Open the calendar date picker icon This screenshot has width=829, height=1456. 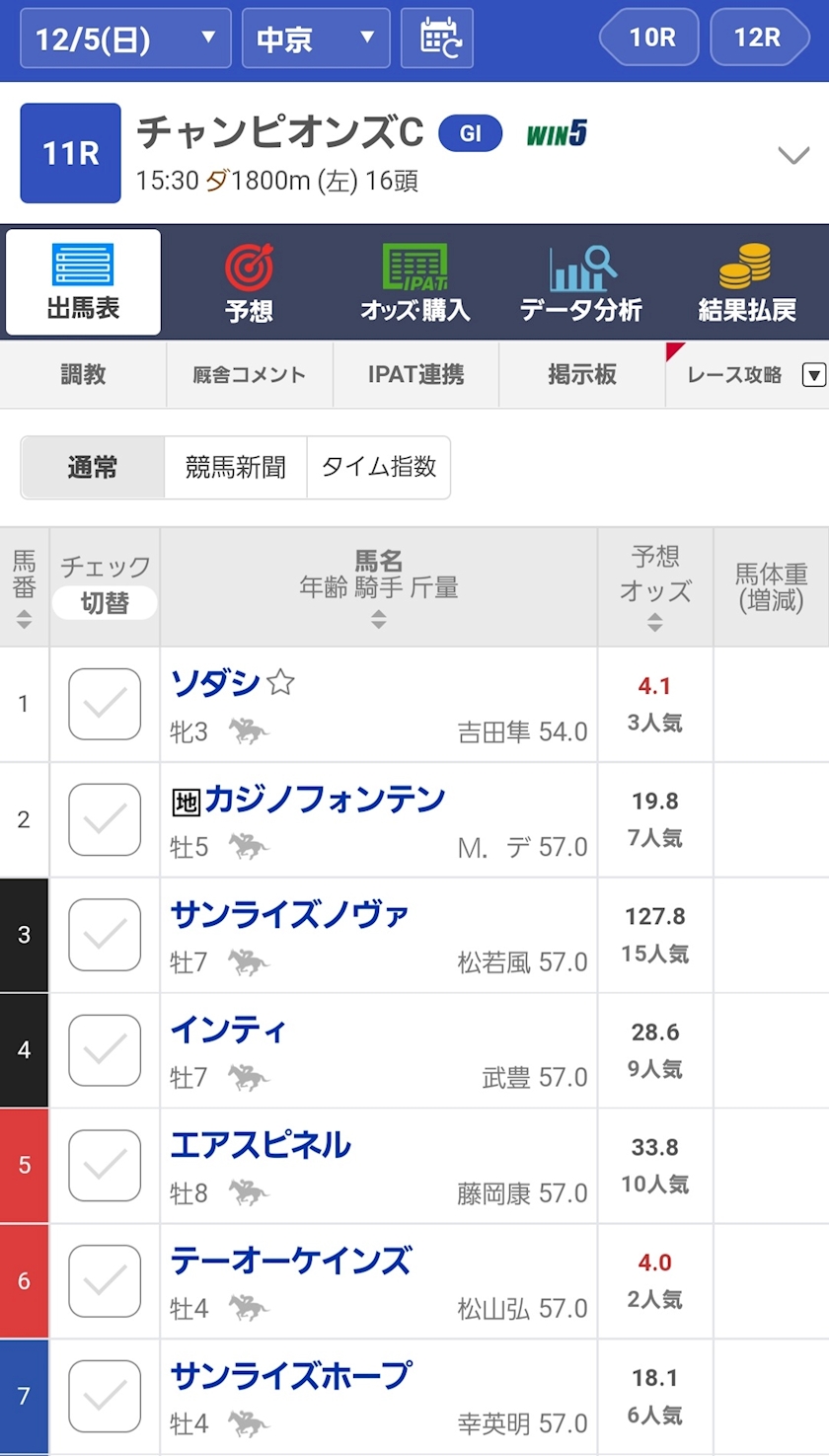click(x=437, y=38)
